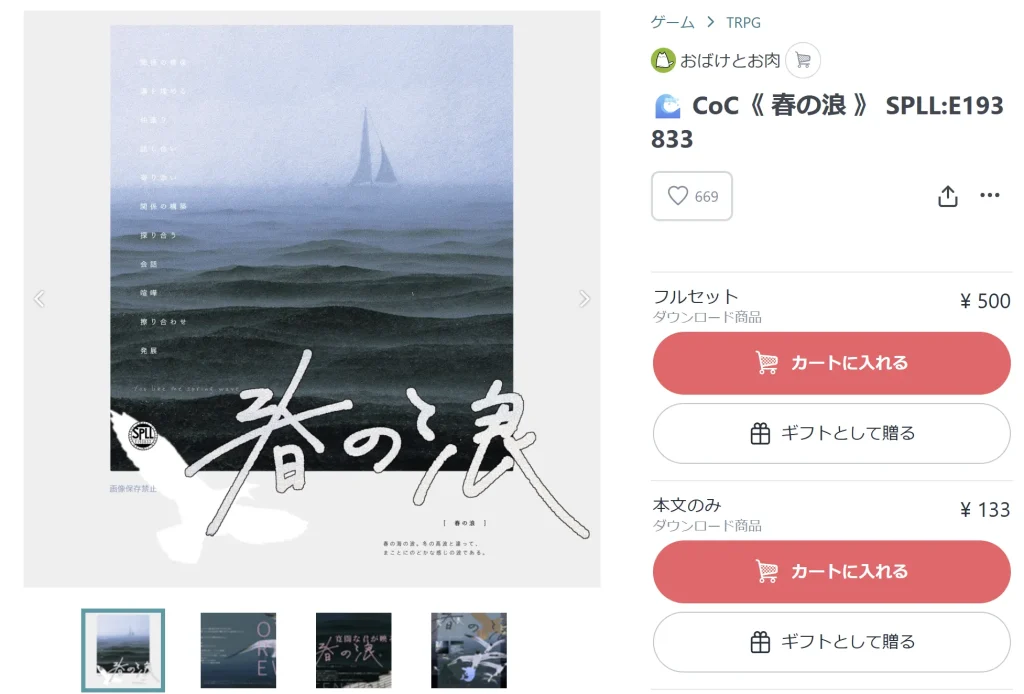The width and height of the screenshot is (1024, 694).
Task: Open the TRPG breadcrumb link
Action: 743,22
